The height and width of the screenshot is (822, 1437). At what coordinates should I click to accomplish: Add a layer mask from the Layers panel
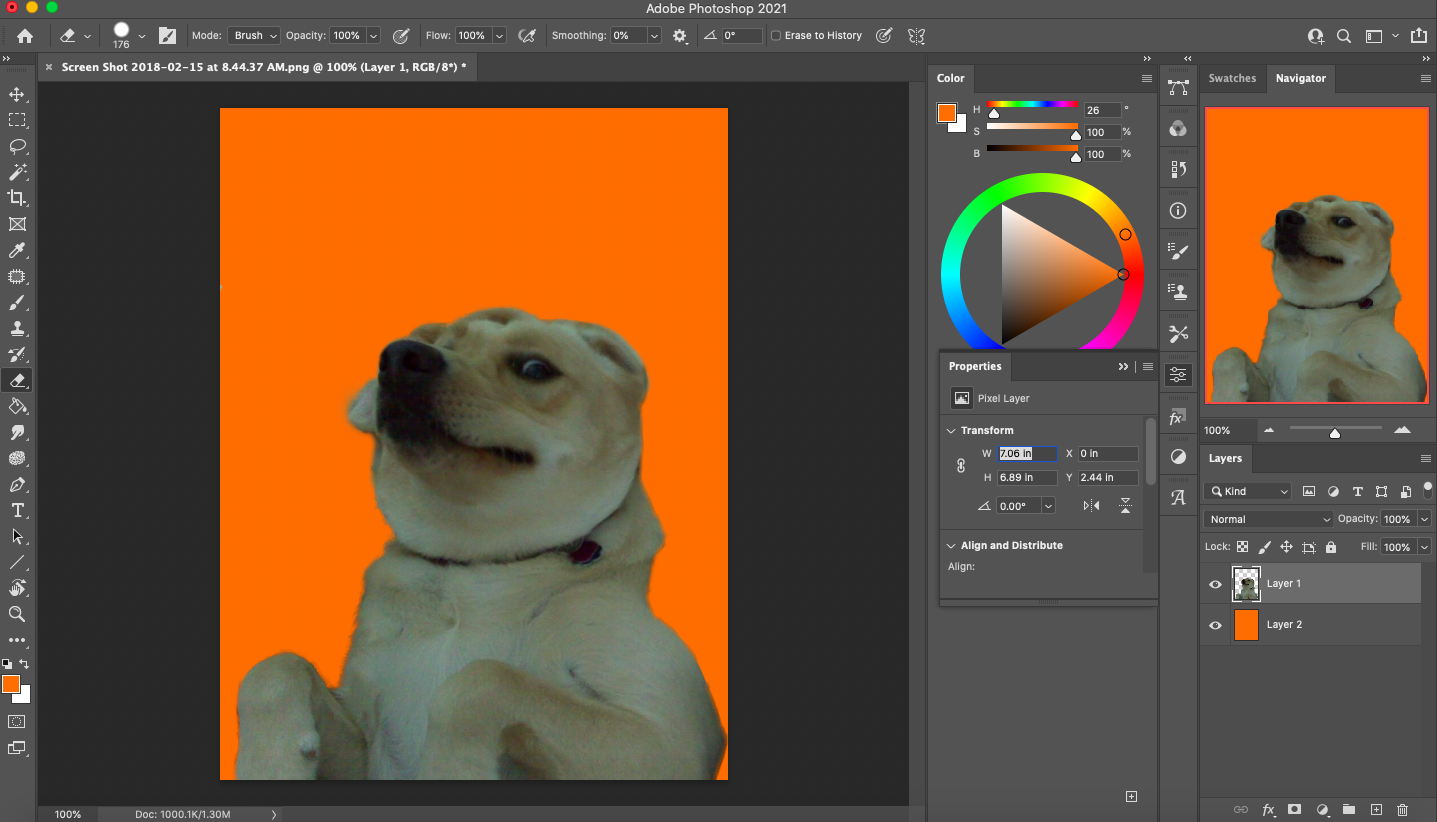1294,809
